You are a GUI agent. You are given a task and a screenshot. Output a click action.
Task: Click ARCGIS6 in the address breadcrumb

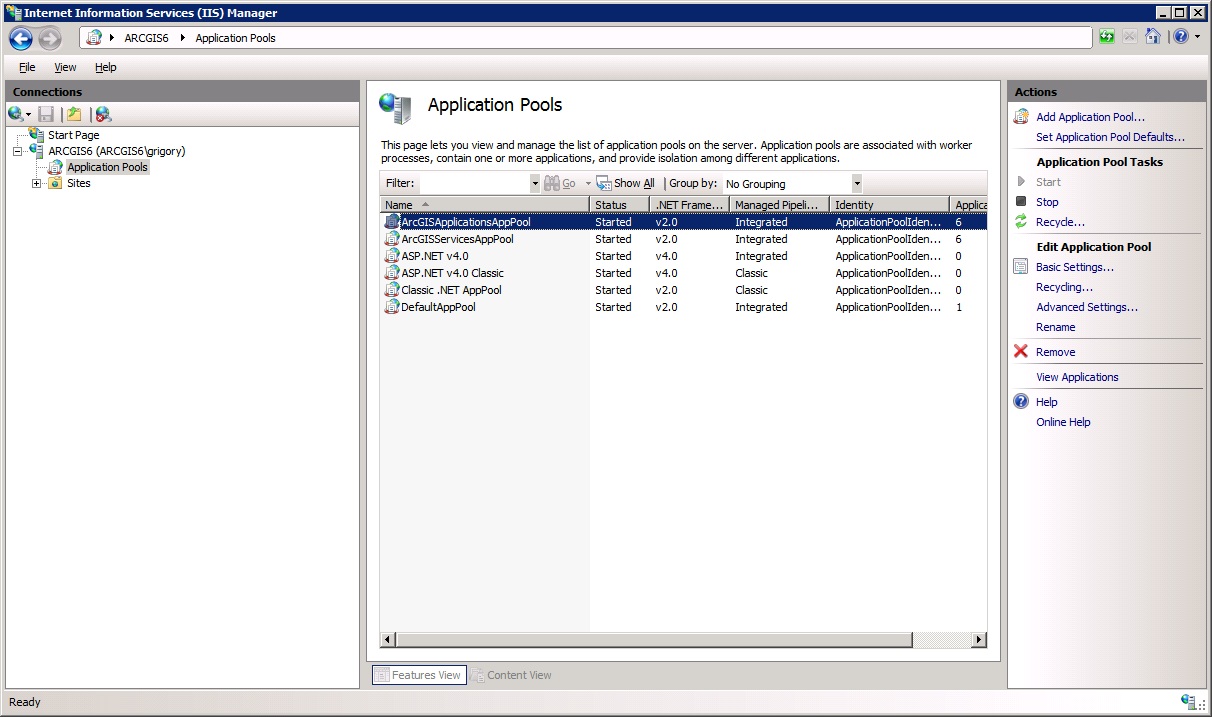147,38
